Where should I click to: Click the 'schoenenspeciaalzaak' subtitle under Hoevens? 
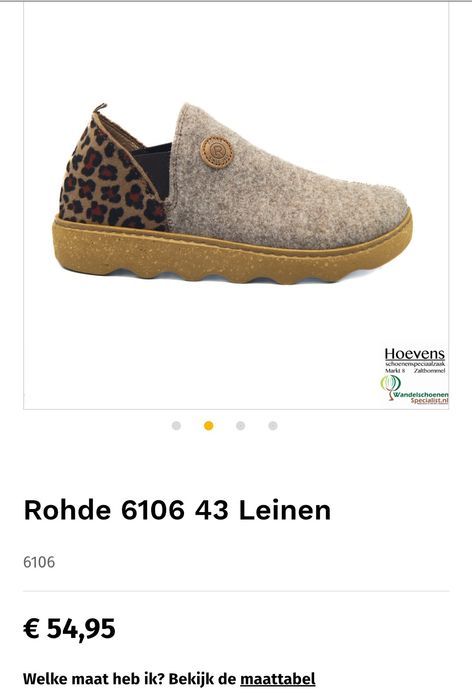[x=415, y=364]
